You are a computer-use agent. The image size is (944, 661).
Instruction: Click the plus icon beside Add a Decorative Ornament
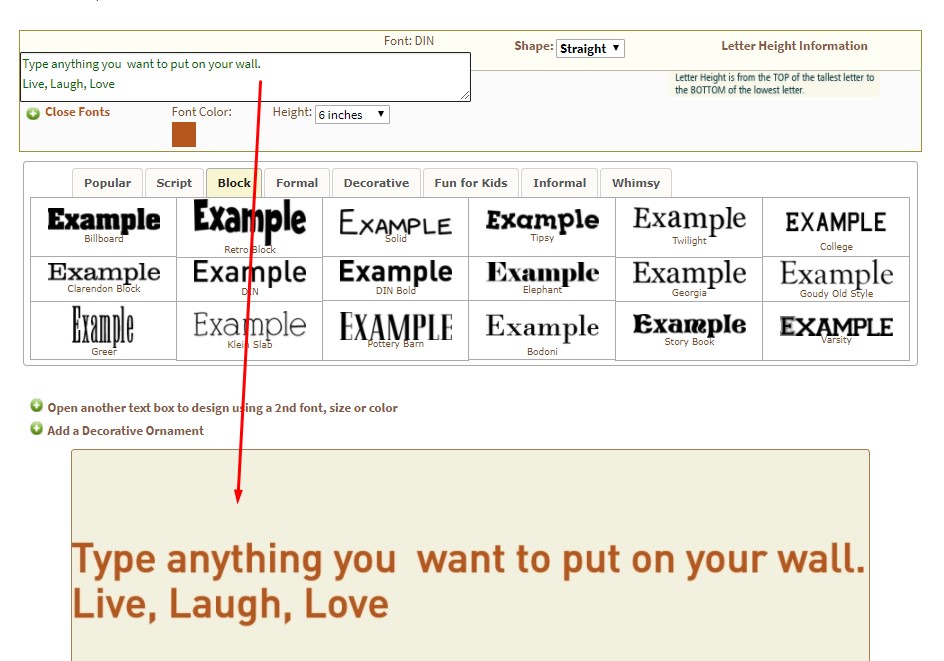tap(37, 430)
